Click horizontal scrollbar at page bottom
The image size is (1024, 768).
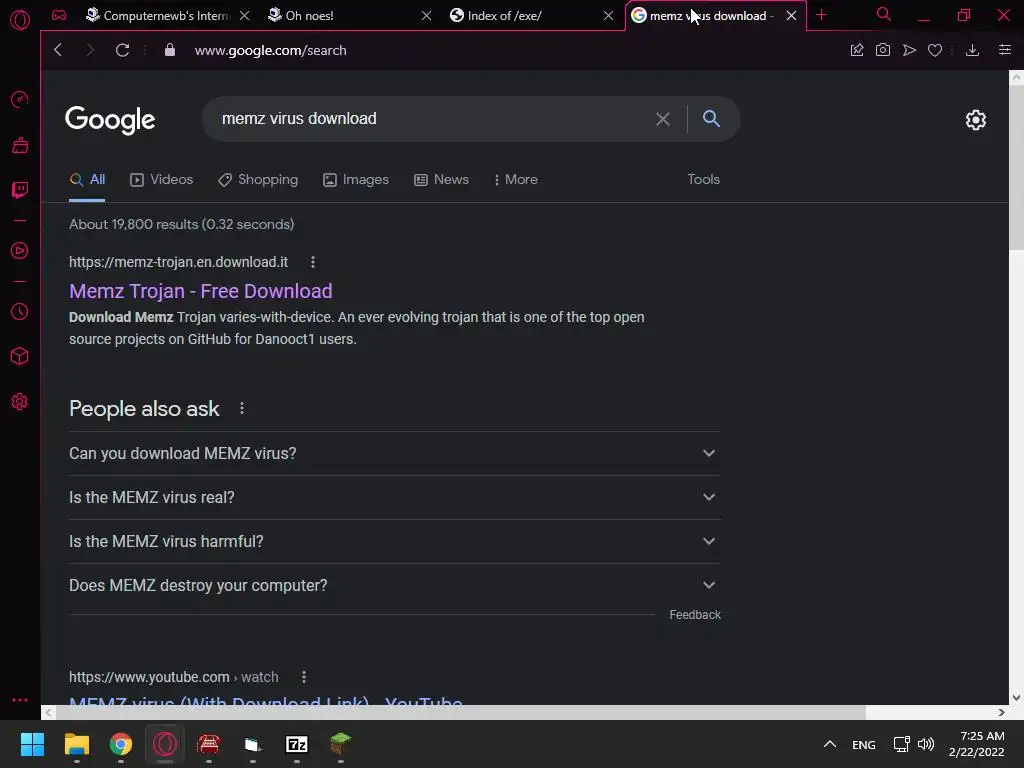(x=460, y=712)
